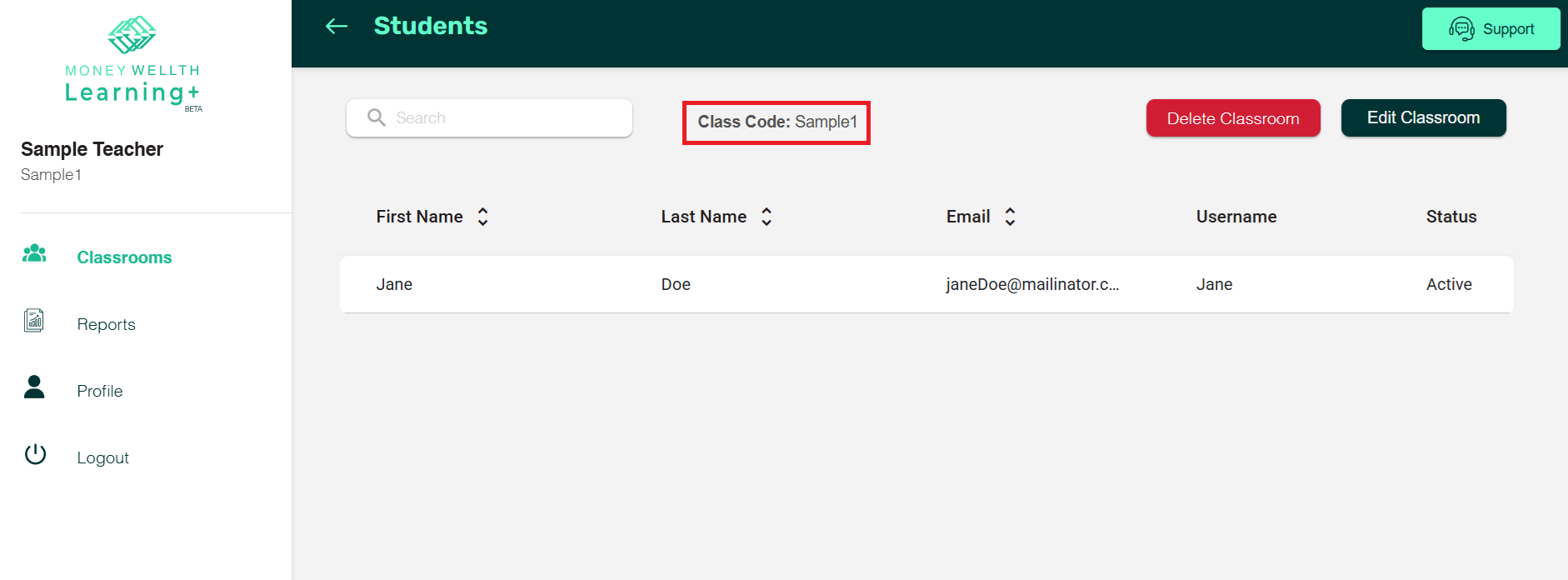Click the Classrooms group icon
This screenshot has width=1568, height=580.
pos(34,254)
